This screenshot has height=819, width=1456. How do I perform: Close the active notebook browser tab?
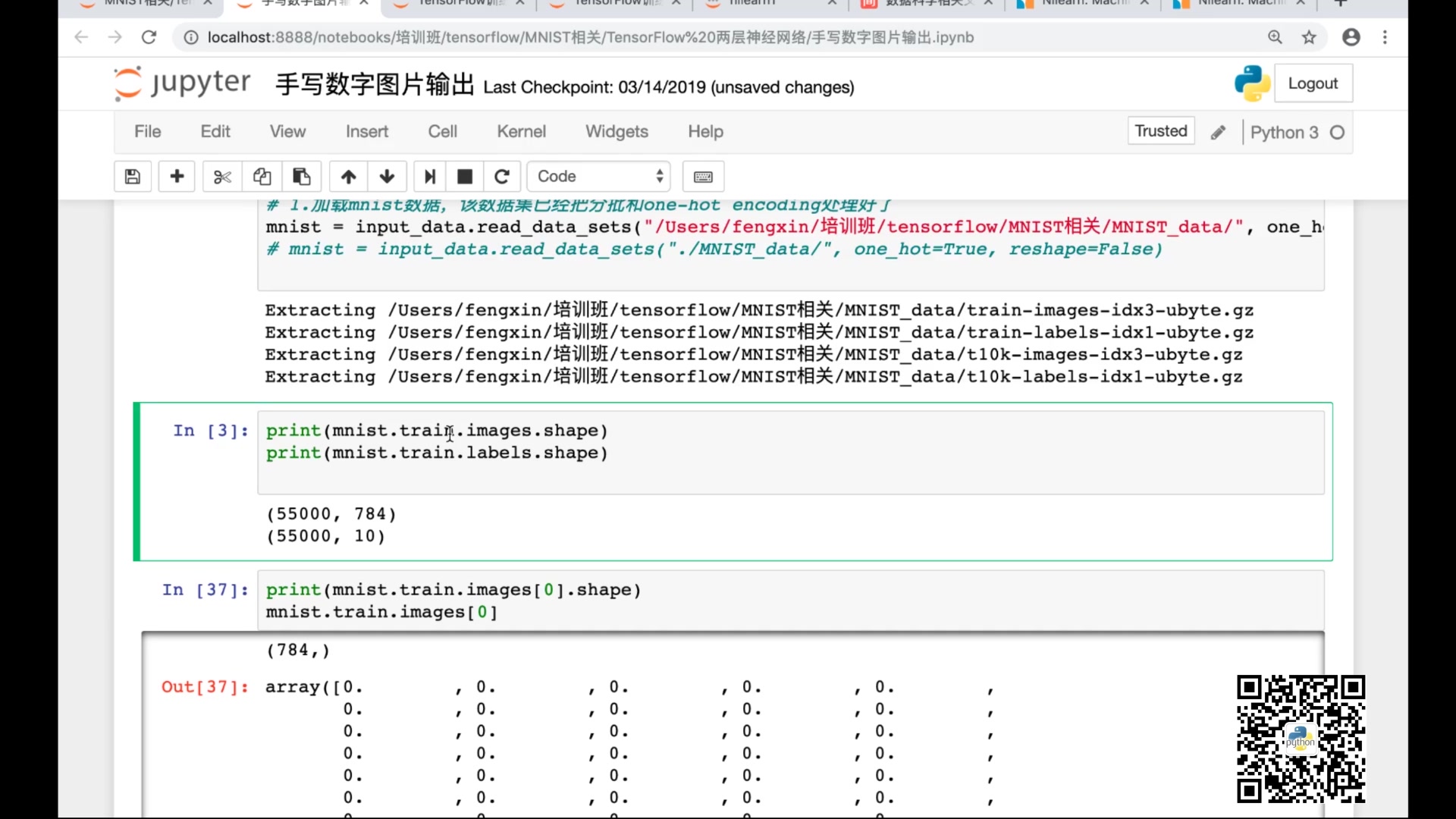pyautogui.click(x=364, y=3)
